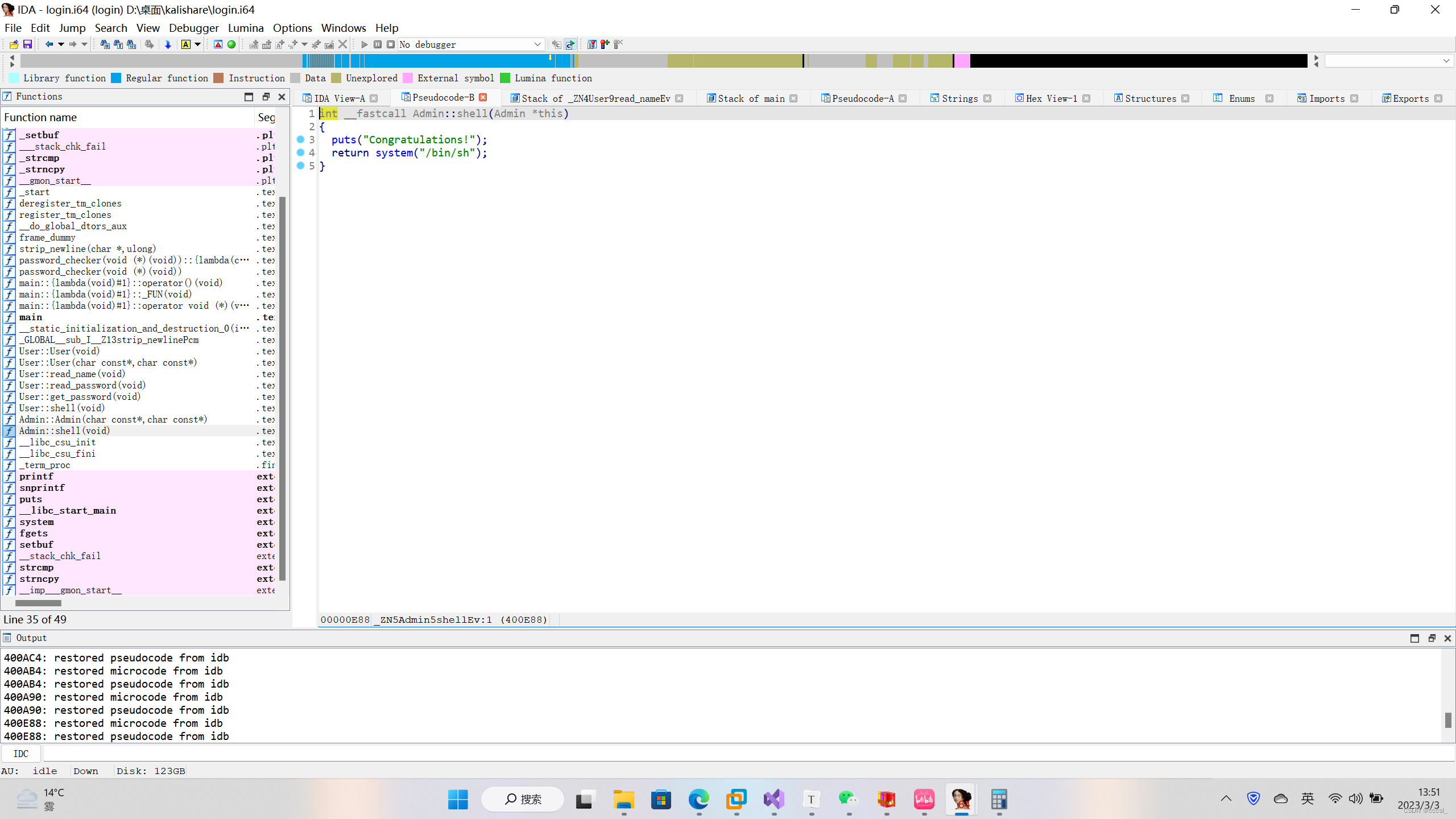The height and width of the screenshot is (819, 1456).
Task: Click the IDC command button
Action: [x=21, y=754]
